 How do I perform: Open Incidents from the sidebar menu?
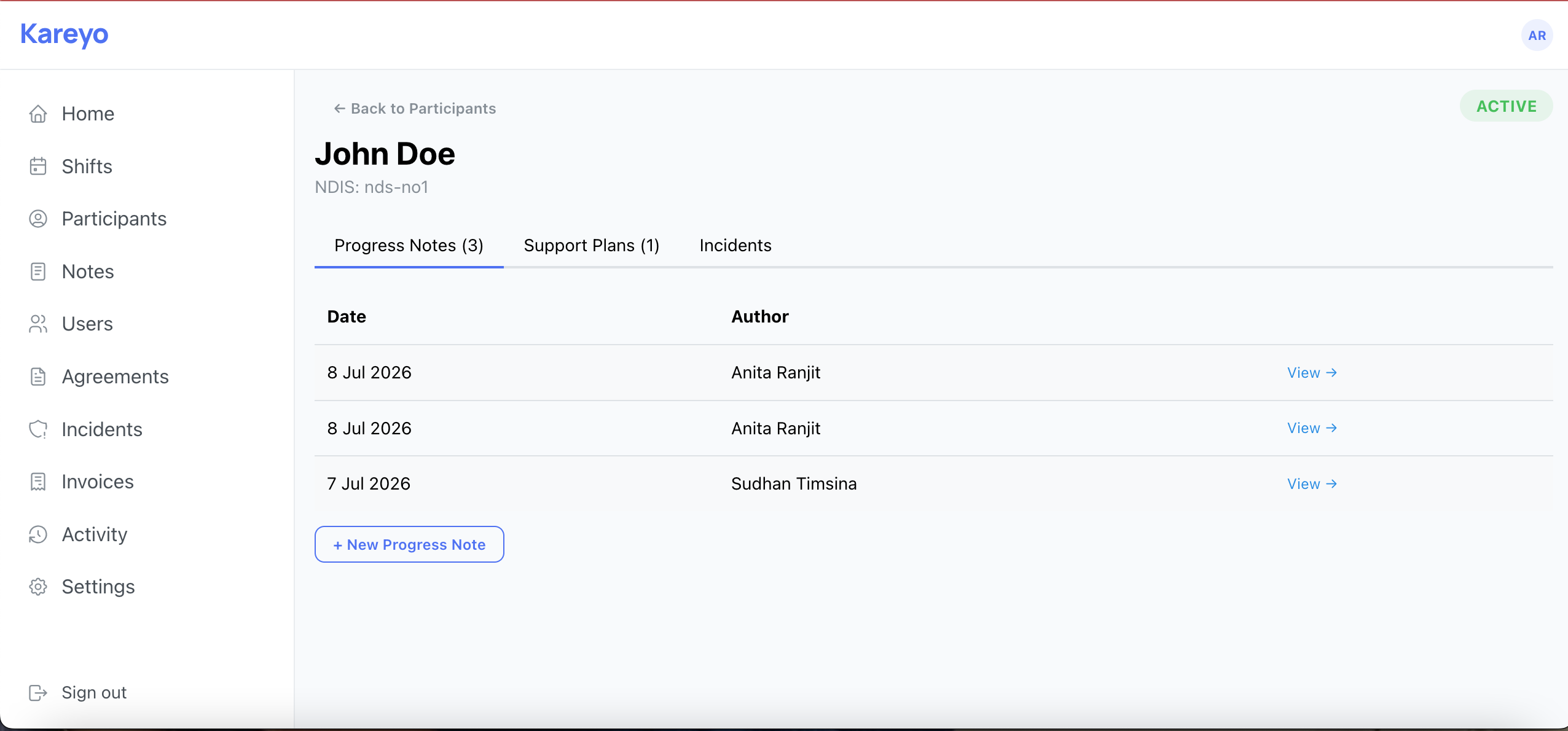pyautogui.click(x=102, y=429)
